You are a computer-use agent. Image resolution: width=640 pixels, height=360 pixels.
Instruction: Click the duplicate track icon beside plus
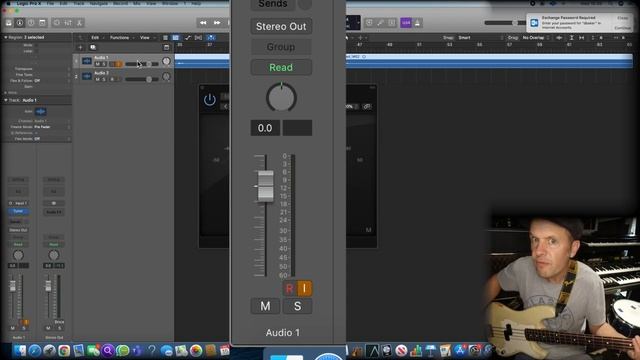93,47
